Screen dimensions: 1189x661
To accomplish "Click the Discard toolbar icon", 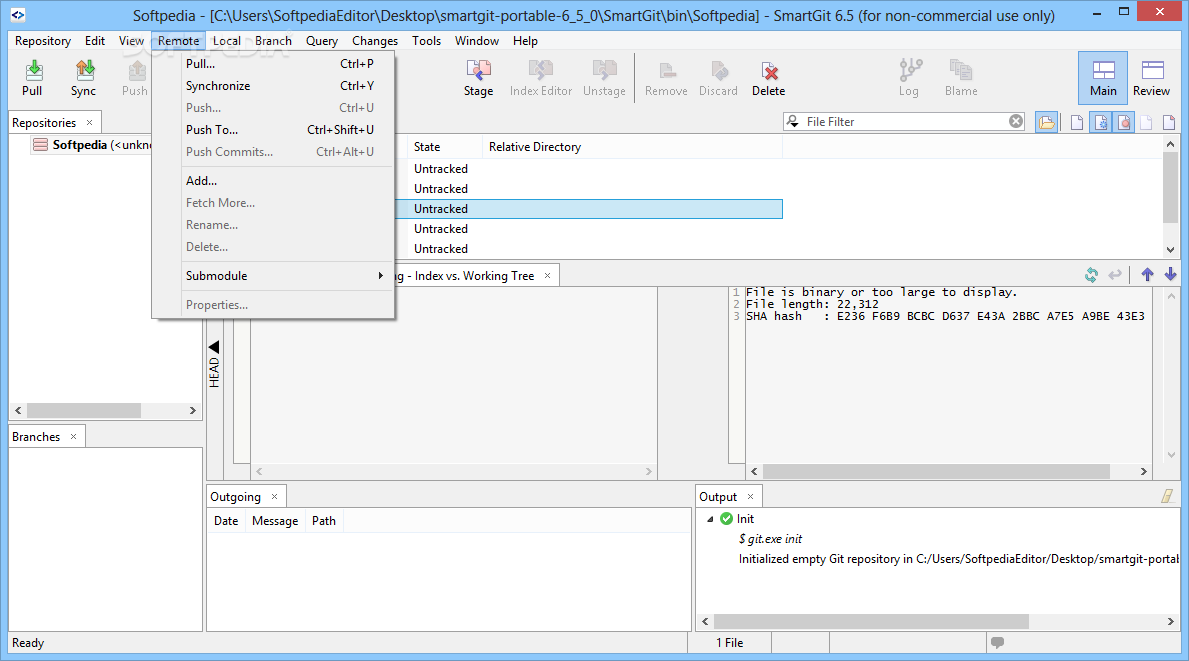I will click(x=718, y=78).
